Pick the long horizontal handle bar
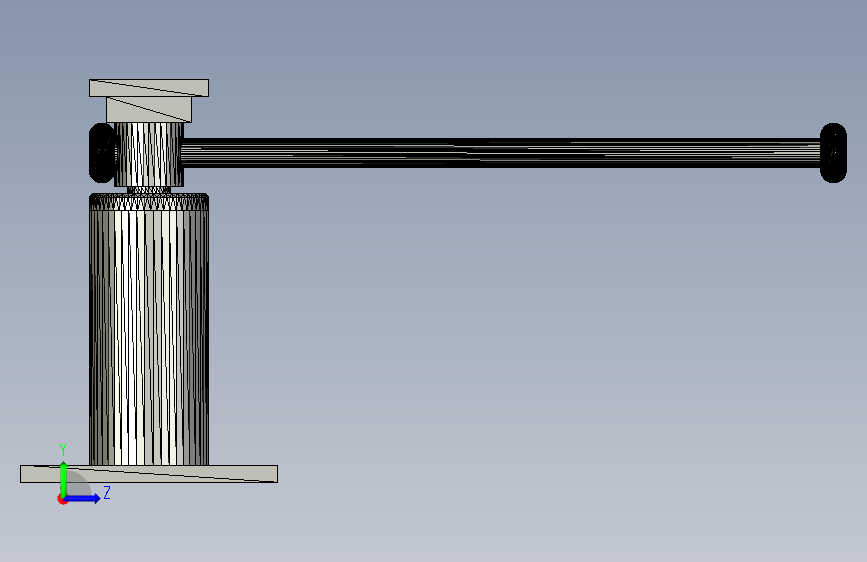This screenshot has width=867, height=562. [500, 153]
